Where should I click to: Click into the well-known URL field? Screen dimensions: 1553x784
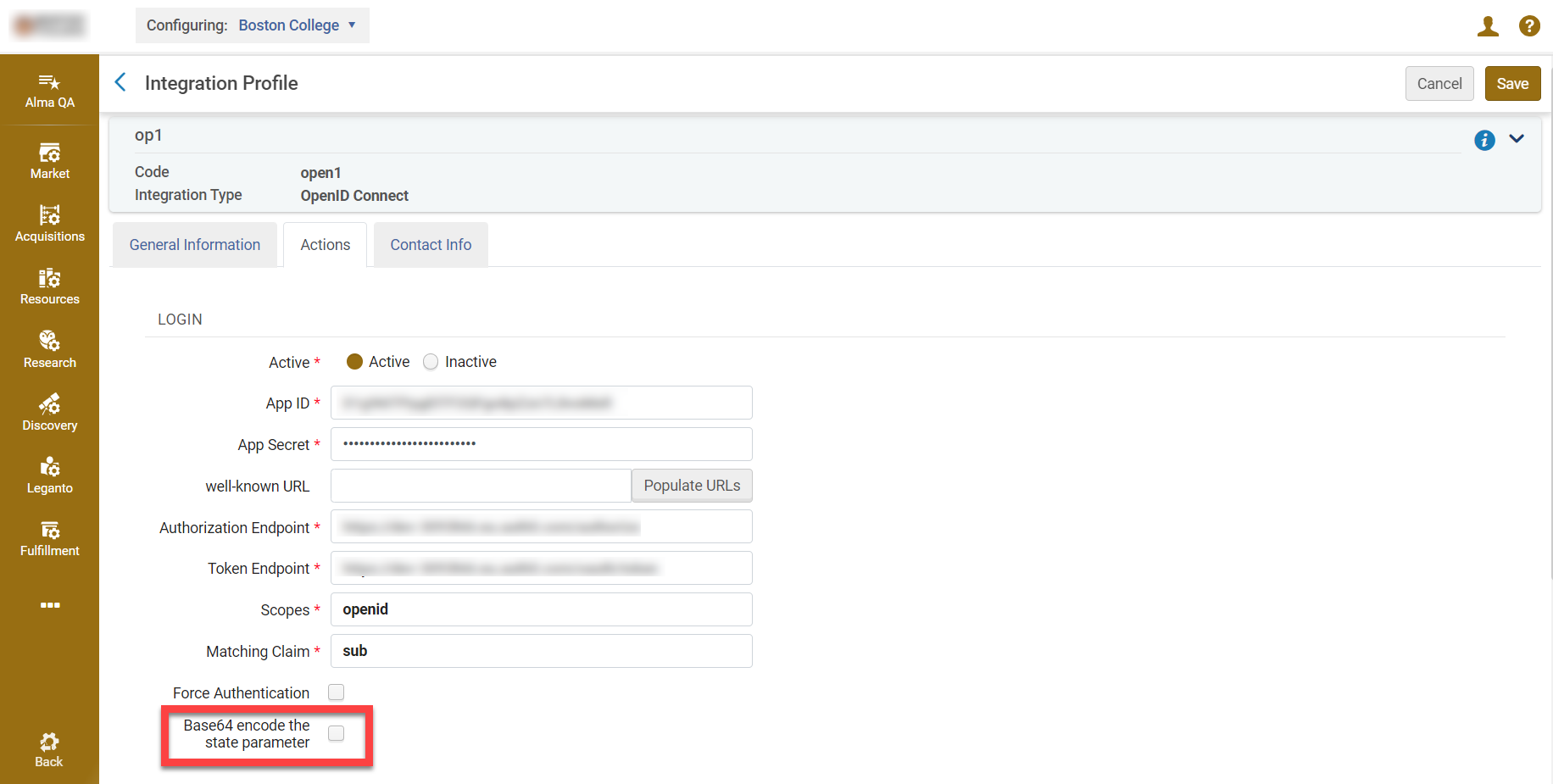(x=481, y=486)
